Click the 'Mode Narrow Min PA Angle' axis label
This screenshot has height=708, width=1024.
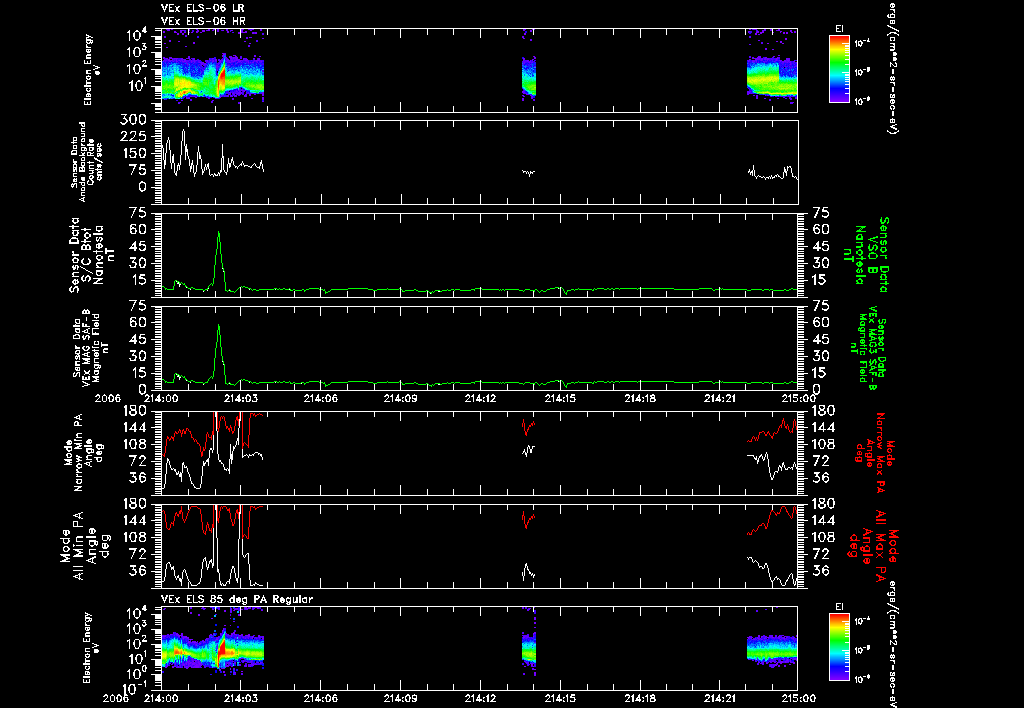[83, 451]
